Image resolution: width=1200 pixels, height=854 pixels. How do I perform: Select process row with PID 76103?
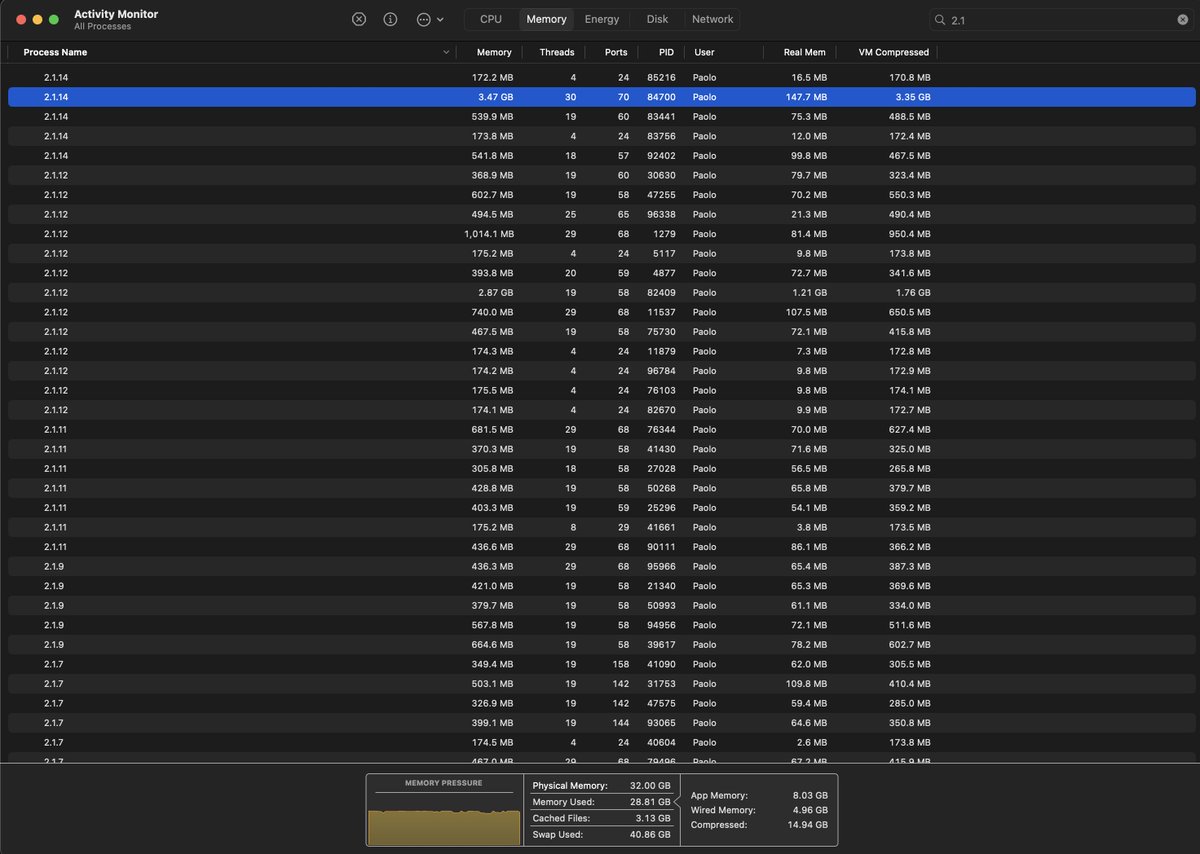coord(602,390)
